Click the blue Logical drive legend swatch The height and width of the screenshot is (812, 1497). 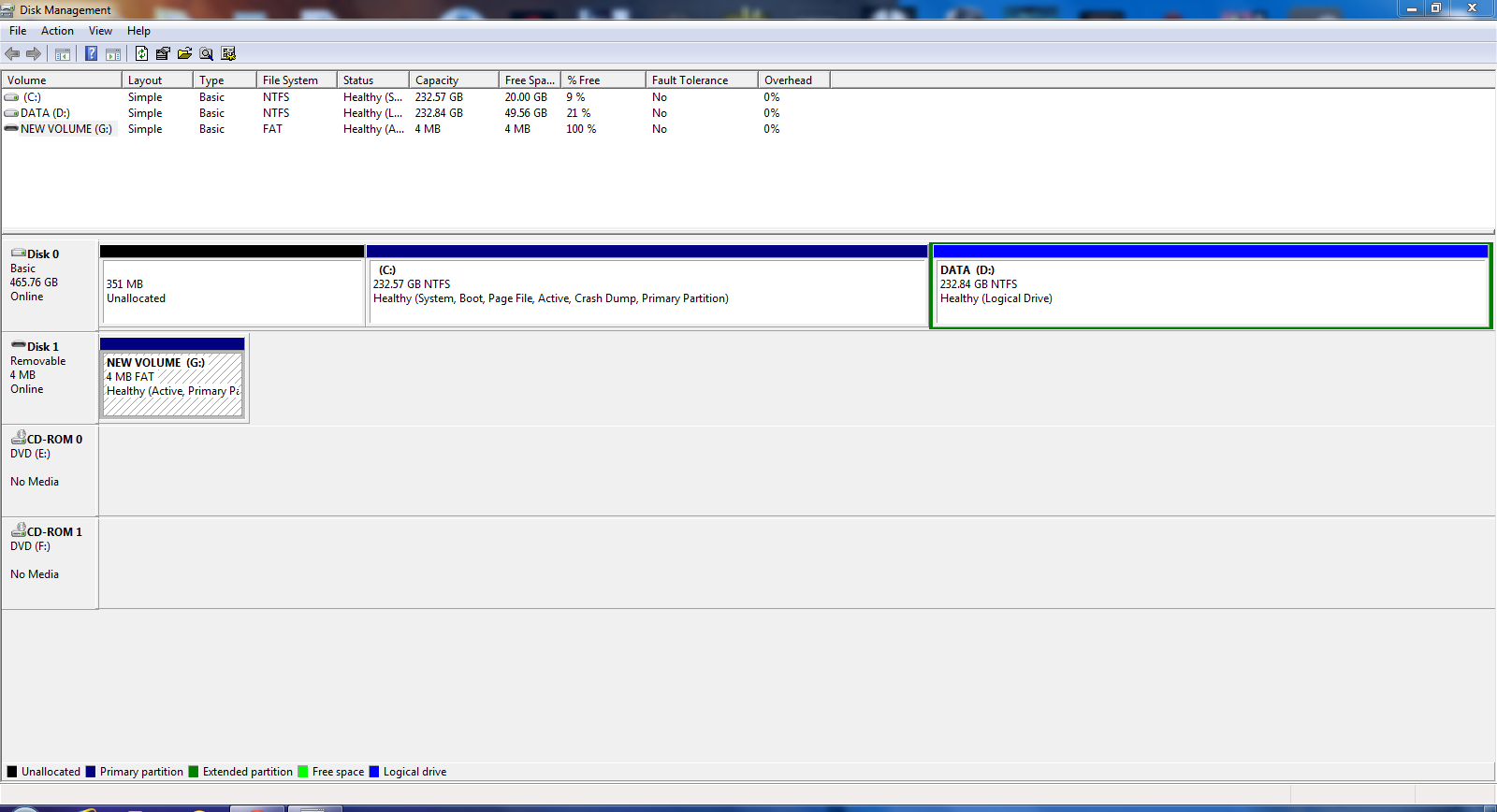point(374,772)
